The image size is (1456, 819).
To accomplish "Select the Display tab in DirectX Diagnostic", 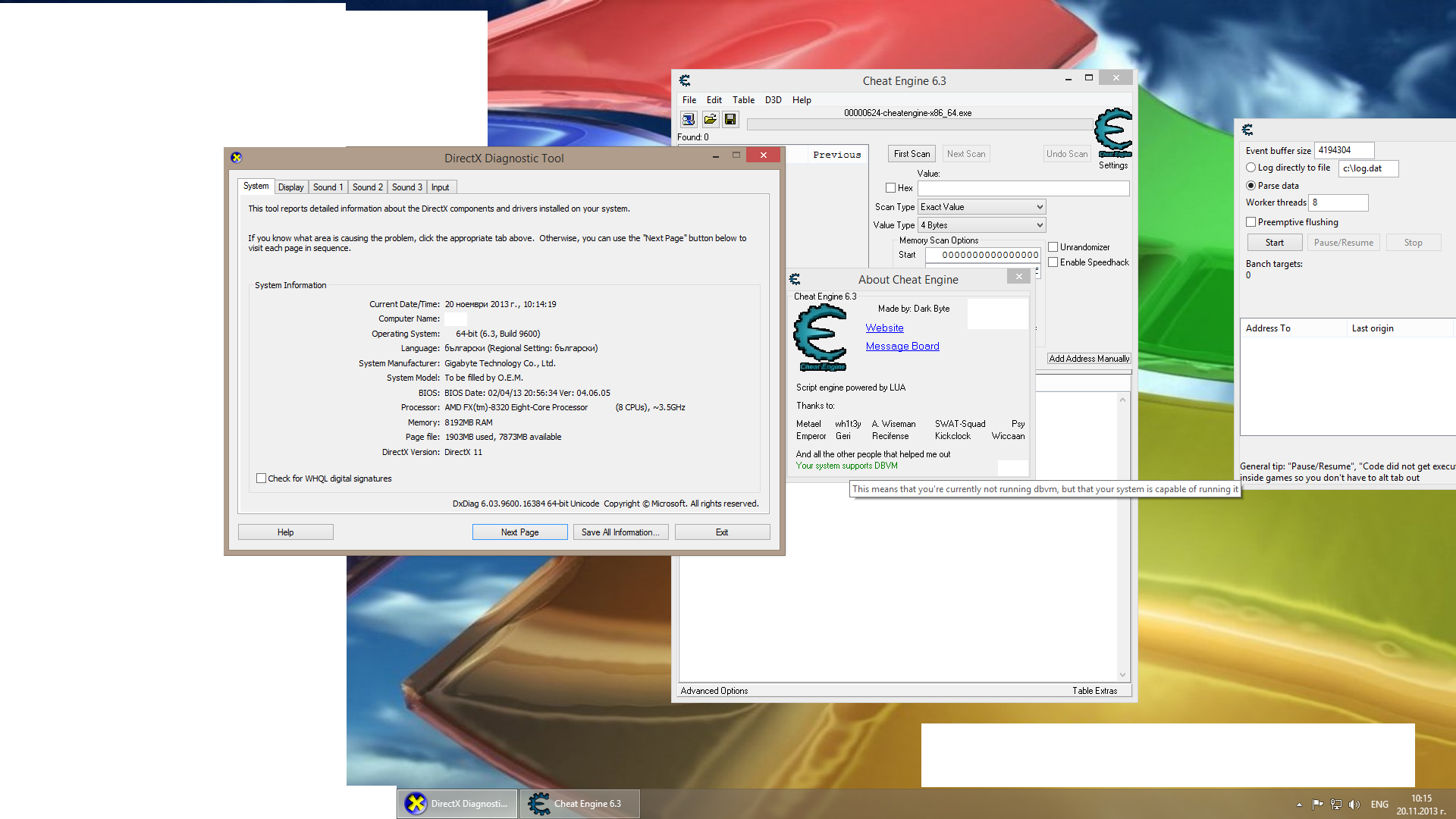I will 291,187.
